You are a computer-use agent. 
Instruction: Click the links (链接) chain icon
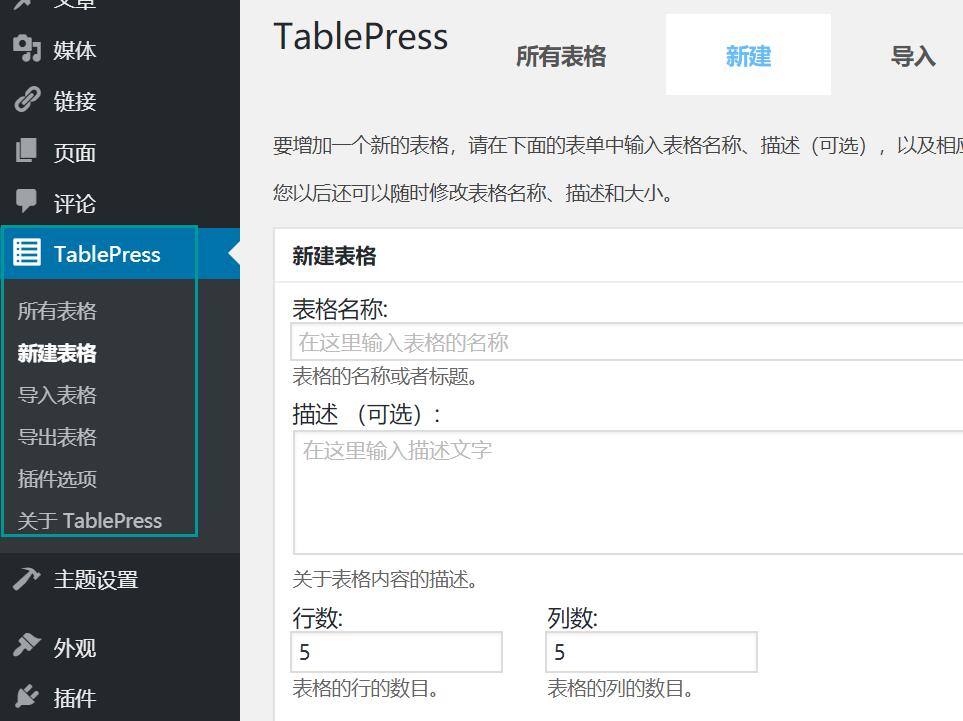coord(26,99)
